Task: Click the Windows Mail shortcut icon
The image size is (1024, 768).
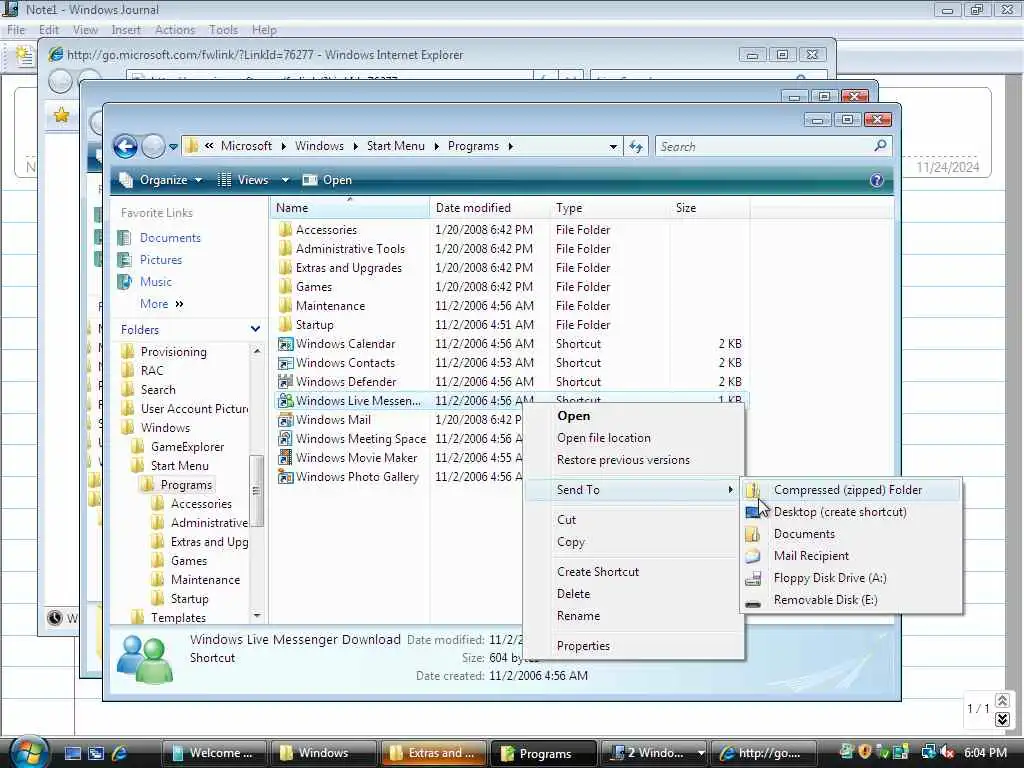Action: coord(285,419)
